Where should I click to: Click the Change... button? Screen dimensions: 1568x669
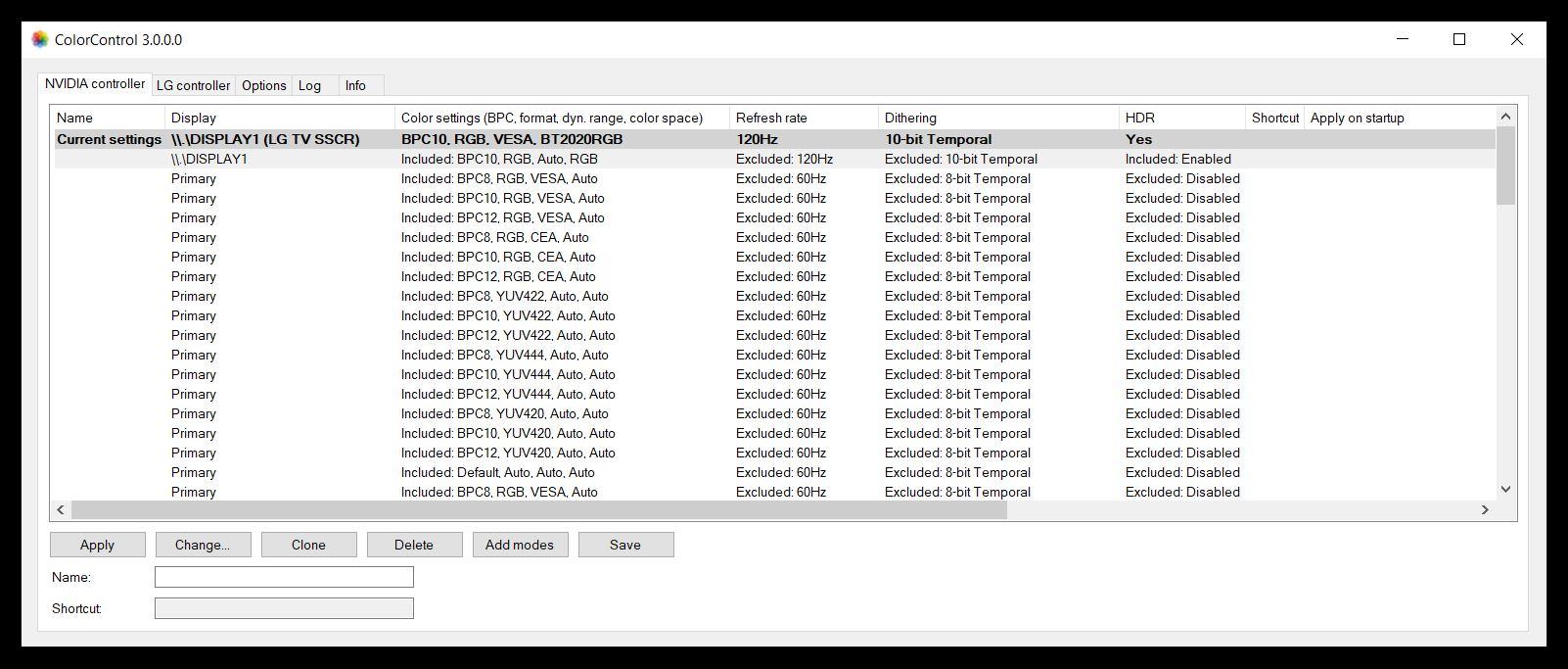point(203,545)
